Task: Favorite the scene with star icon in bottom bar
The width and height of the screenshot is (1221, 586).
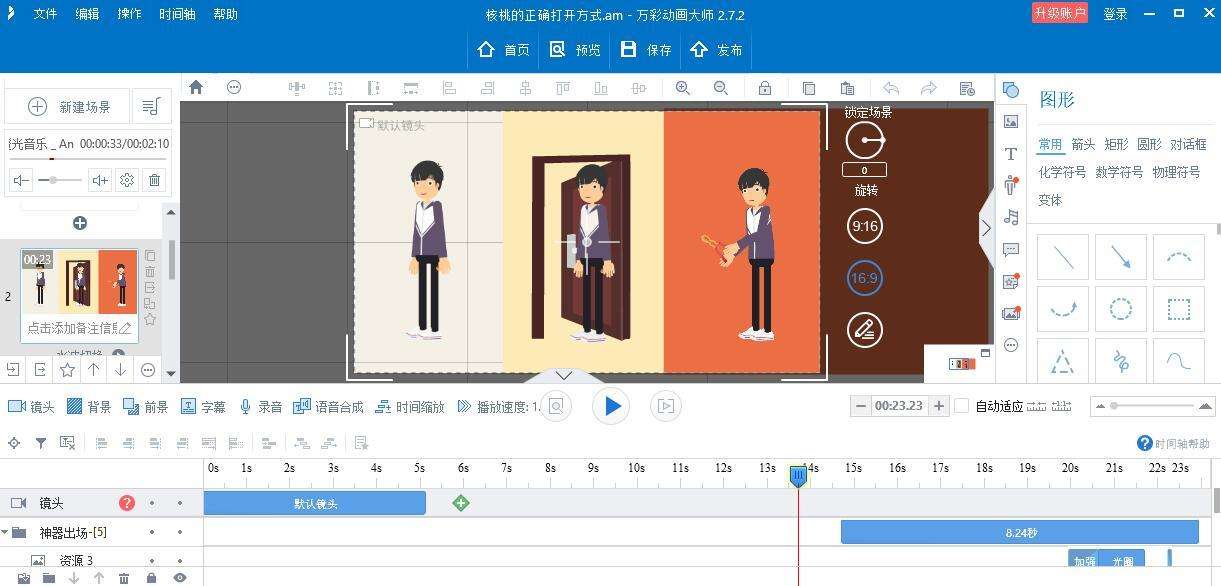Action: tap(67, 370)
